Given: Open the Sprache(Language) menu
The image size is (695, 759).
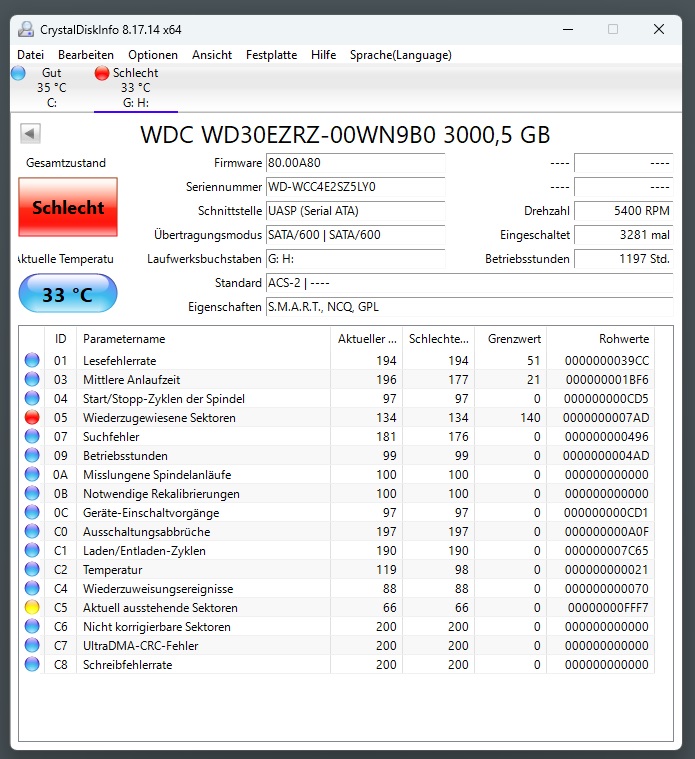Looking at the screenshot, I should 401,55.
